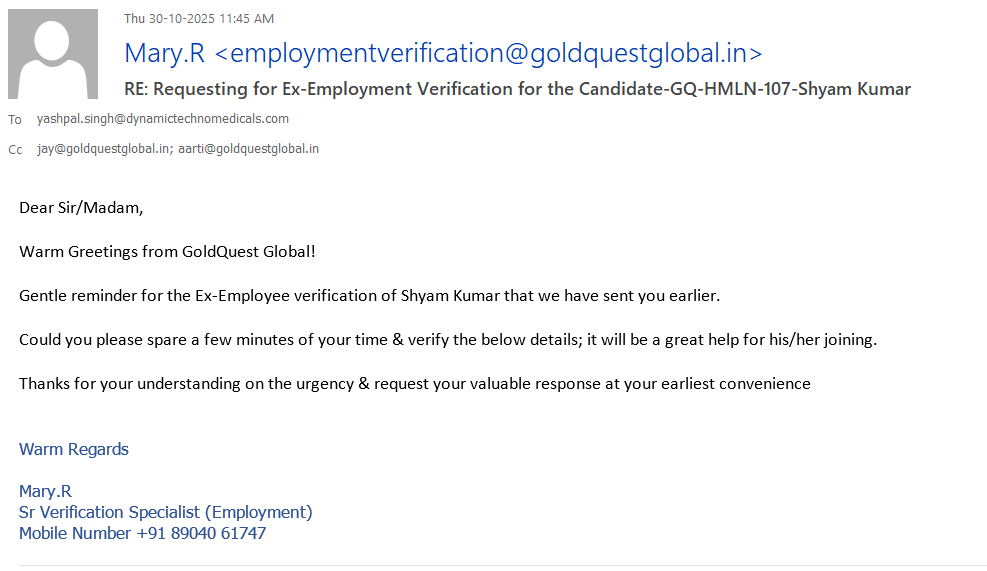Screen dimensions: 987x571
Task: Click the To field label
Action: (15, 119)
